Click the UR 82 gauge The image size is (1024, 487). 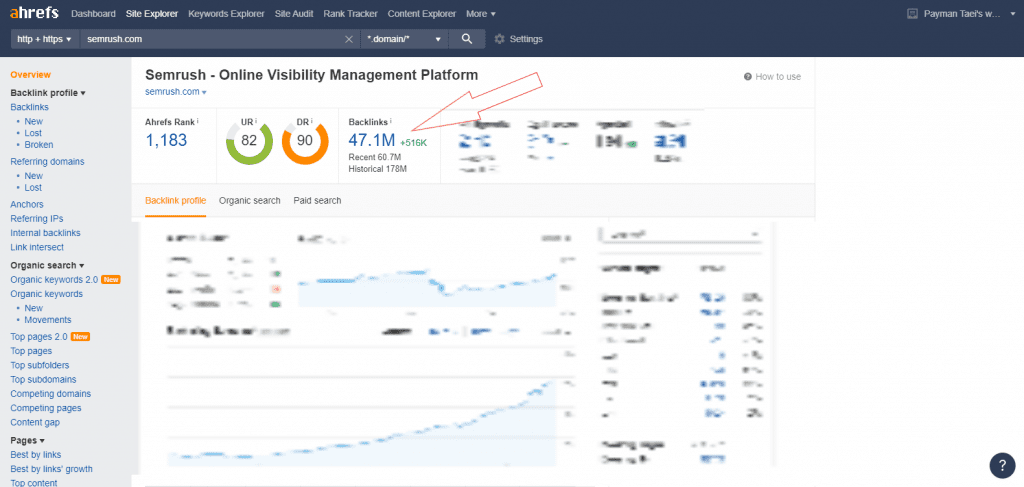pos(249,141)
